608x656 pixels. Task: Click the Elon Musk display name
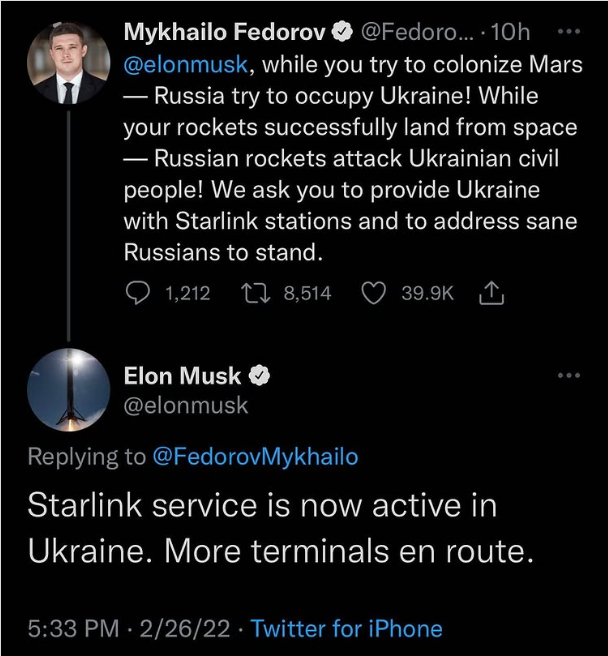[x=181, y=376]
